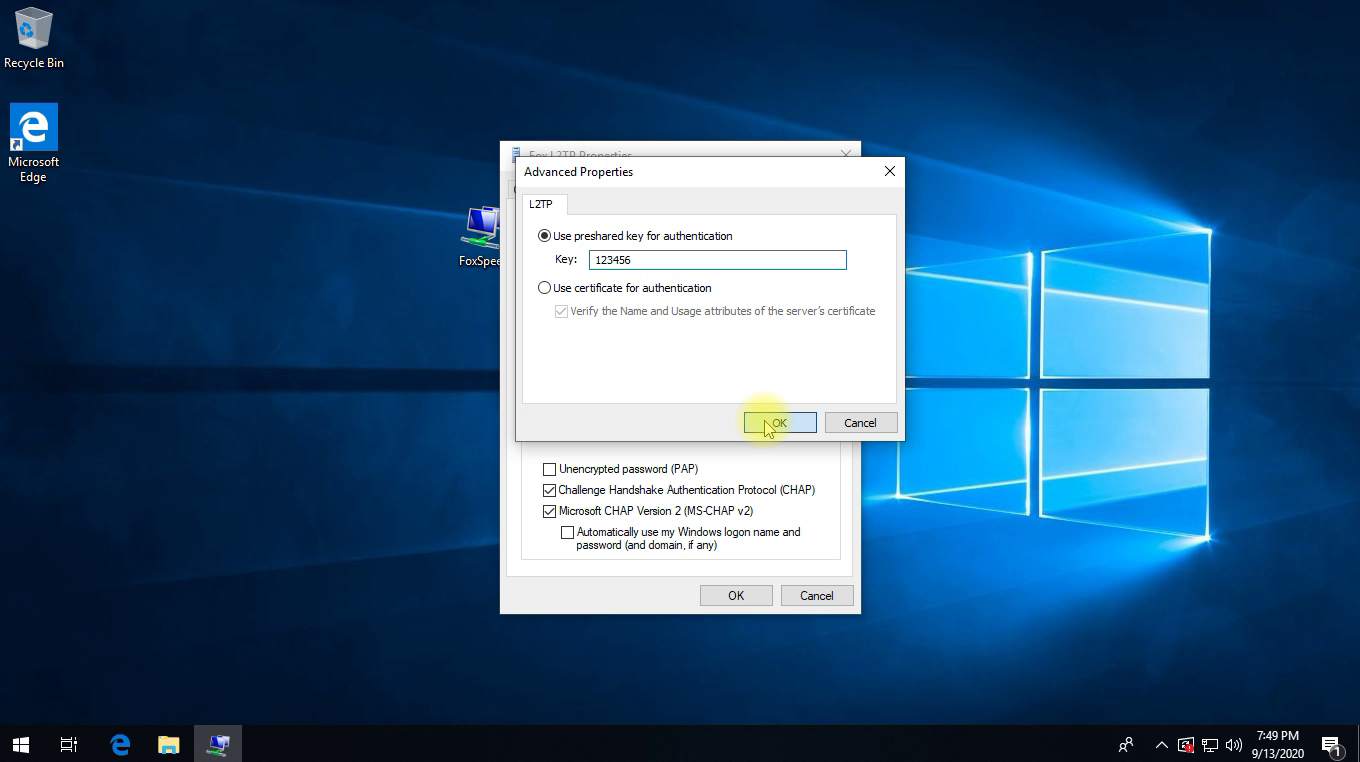Launch Edge from the taskbar
The height and width of the screenshot is (762, 1360).
coord(120,744)
